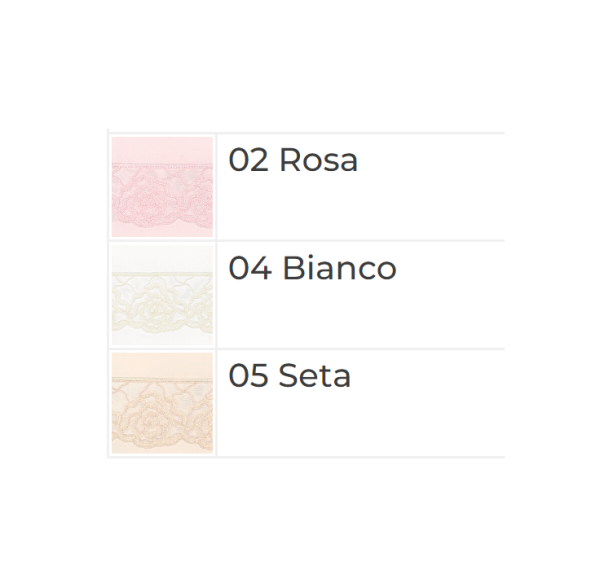Viewport: 600px width, 579px height.
Task: Click the word "Rosa"
Action: [x=318, y=160]
